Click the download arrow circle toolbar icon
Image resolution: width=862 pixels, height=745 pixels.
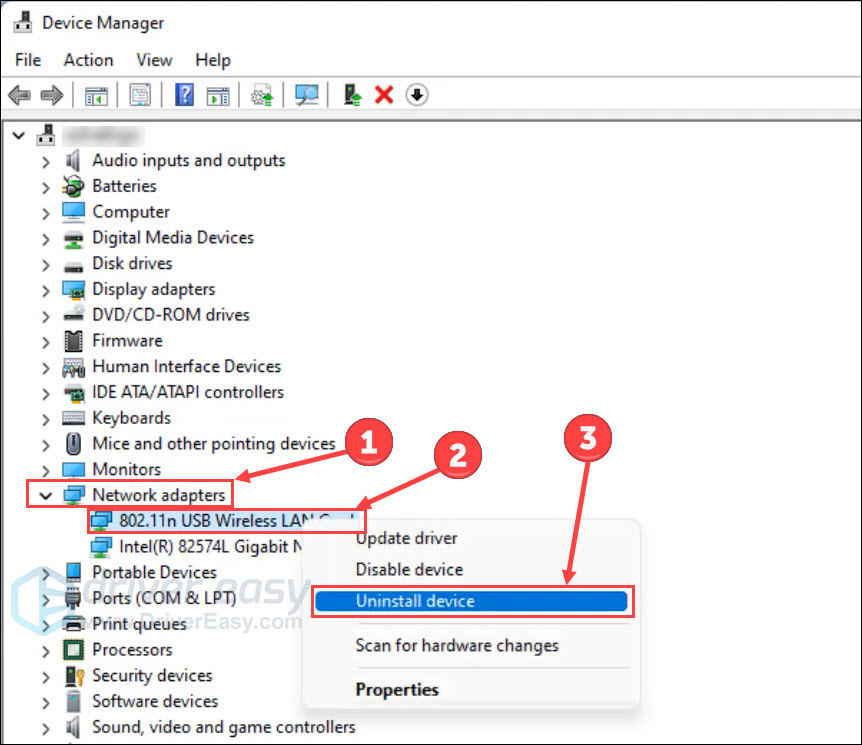417,95
